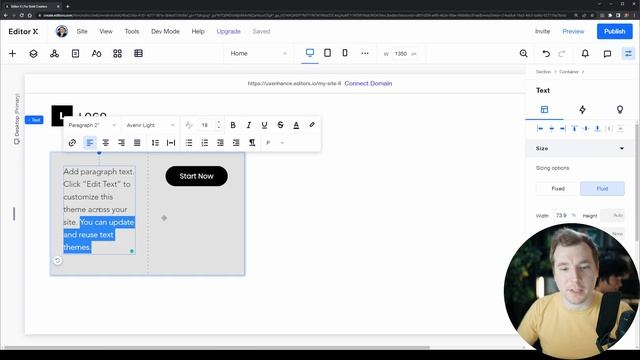Align text to the right
Screen dimensions: 640x360
pyautogui.click(x=121, y=142)
